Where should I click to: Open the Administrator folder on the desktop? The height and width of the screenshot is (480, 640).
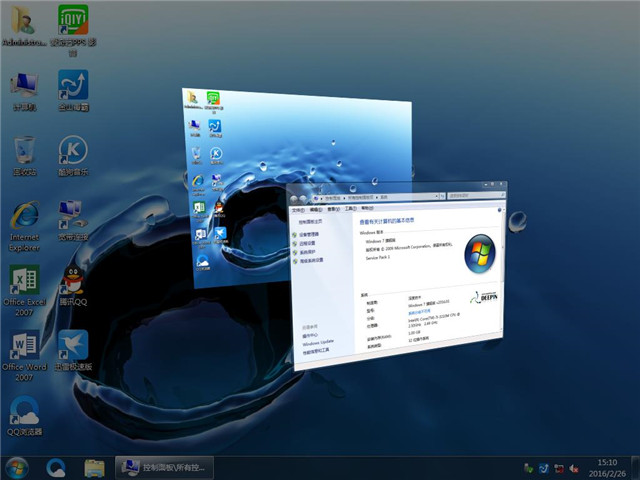point(24,23)
